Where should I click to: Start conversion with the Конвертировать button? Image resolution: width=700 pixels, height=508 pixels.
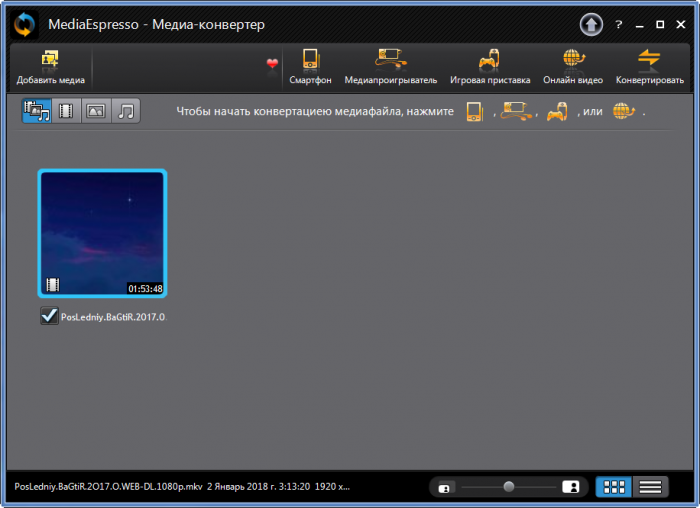(x=650, y=67)
